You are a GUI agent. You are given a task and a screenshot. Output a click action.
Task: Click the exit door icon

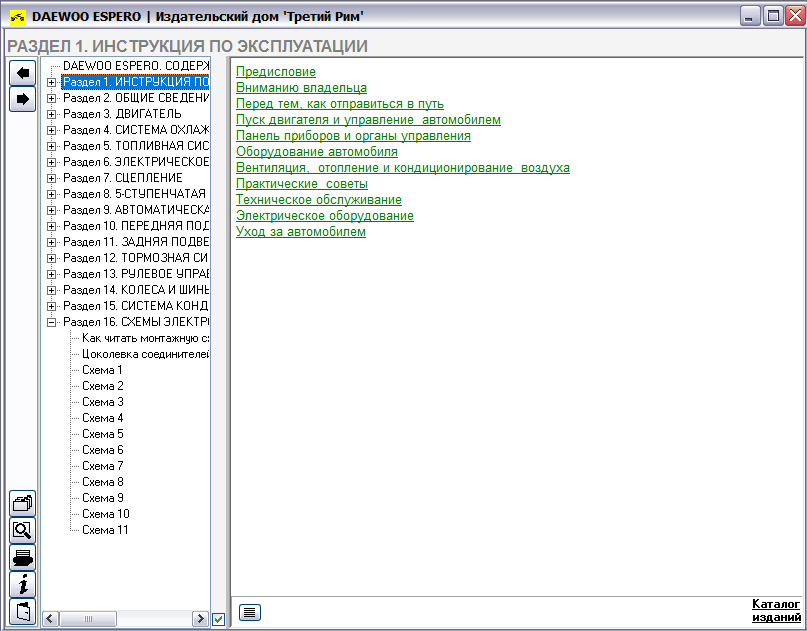point(23,611)
